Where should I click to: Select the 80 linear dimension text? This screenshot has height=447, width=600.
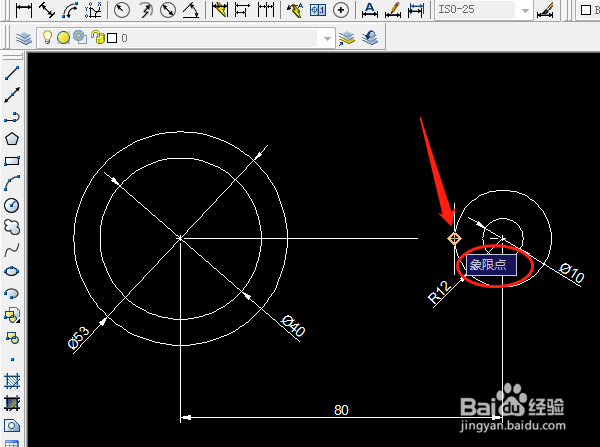pyautogui.click(x=341, y=410)
